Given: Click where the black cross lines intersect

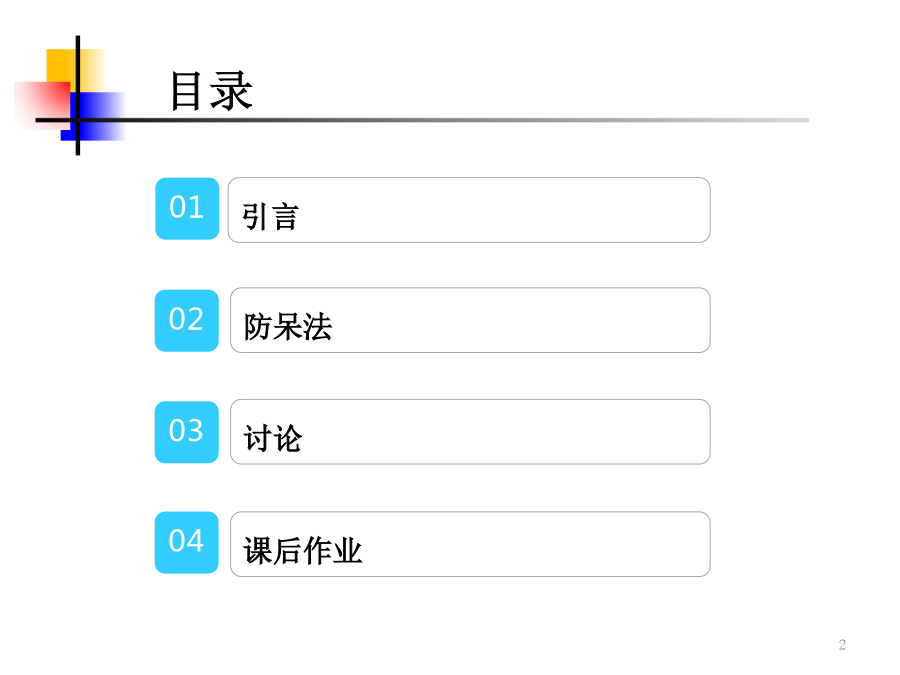Looking at the screenshot, I should [77, 120].
